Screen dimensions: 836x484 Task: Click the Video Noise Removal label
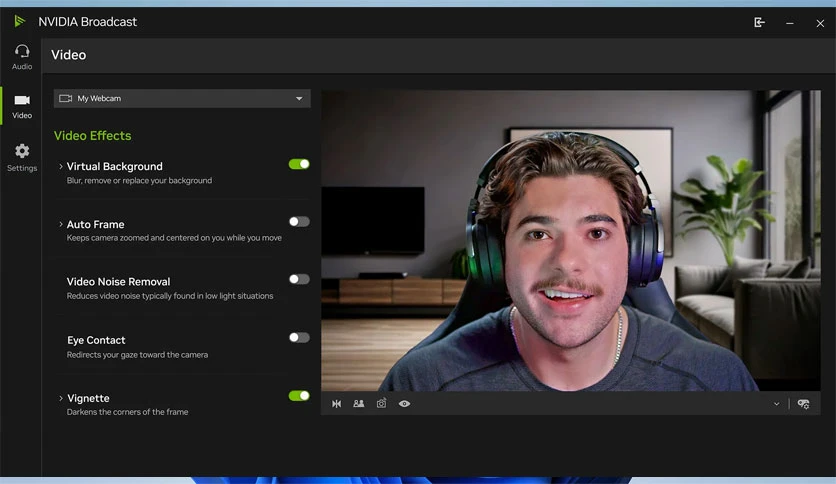coord(118,281)
